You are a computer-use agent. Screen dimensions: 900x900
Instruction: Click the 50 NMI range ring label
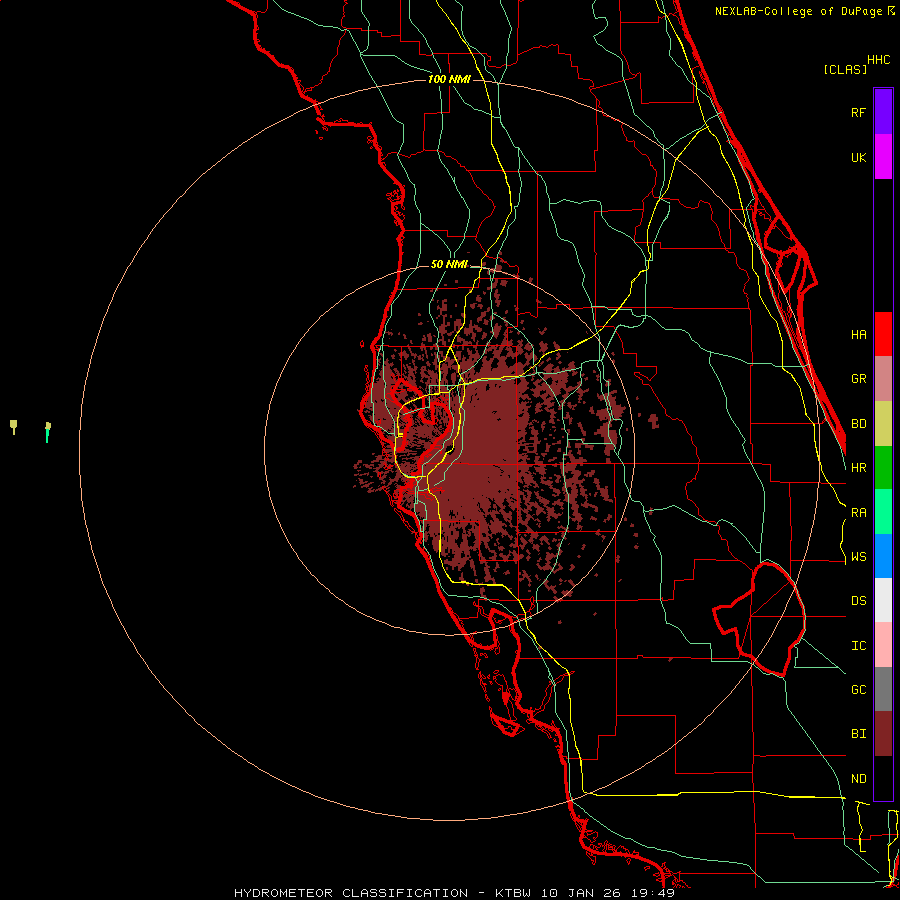[449, 264]
